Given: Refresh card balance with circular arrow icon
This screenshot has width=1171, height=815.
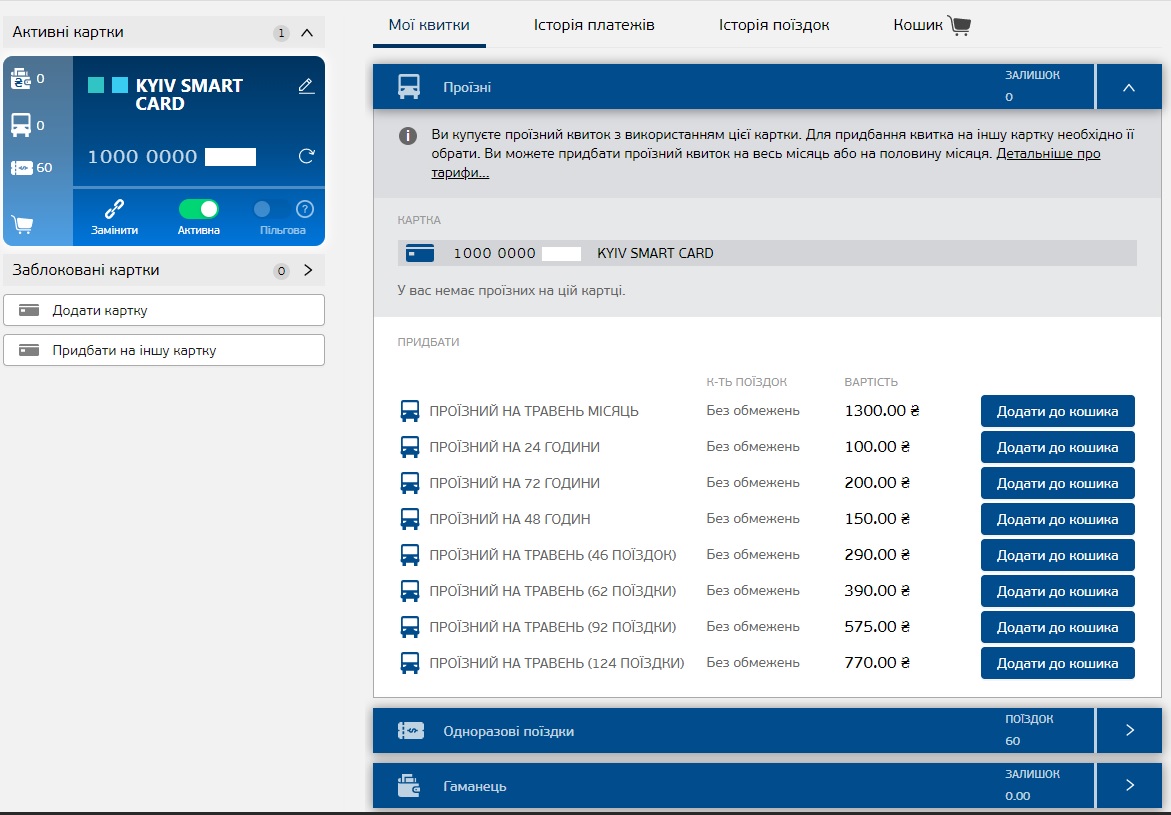Looking at the screenshot, I should [306, 156].
